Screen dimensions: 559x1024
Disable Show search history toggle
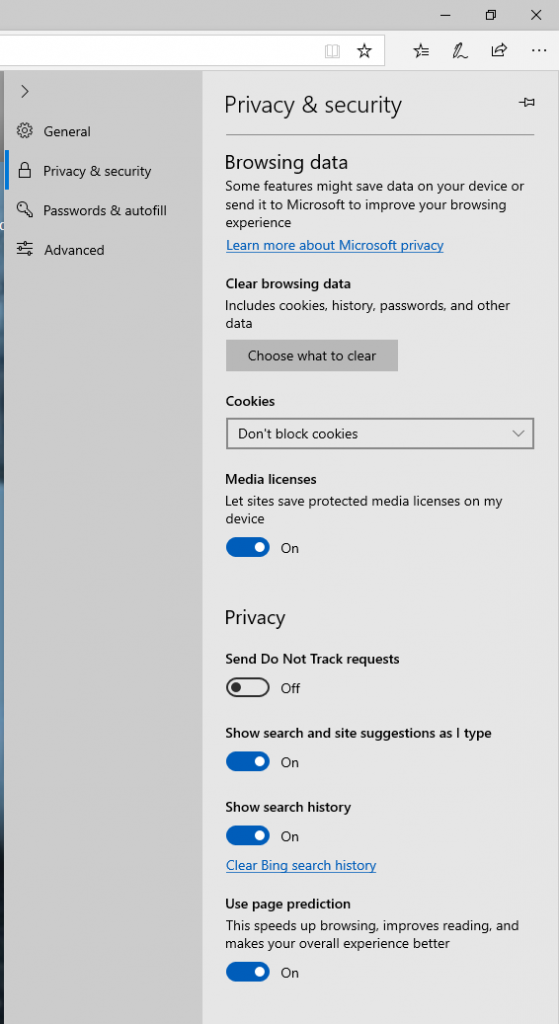(248, 836)
